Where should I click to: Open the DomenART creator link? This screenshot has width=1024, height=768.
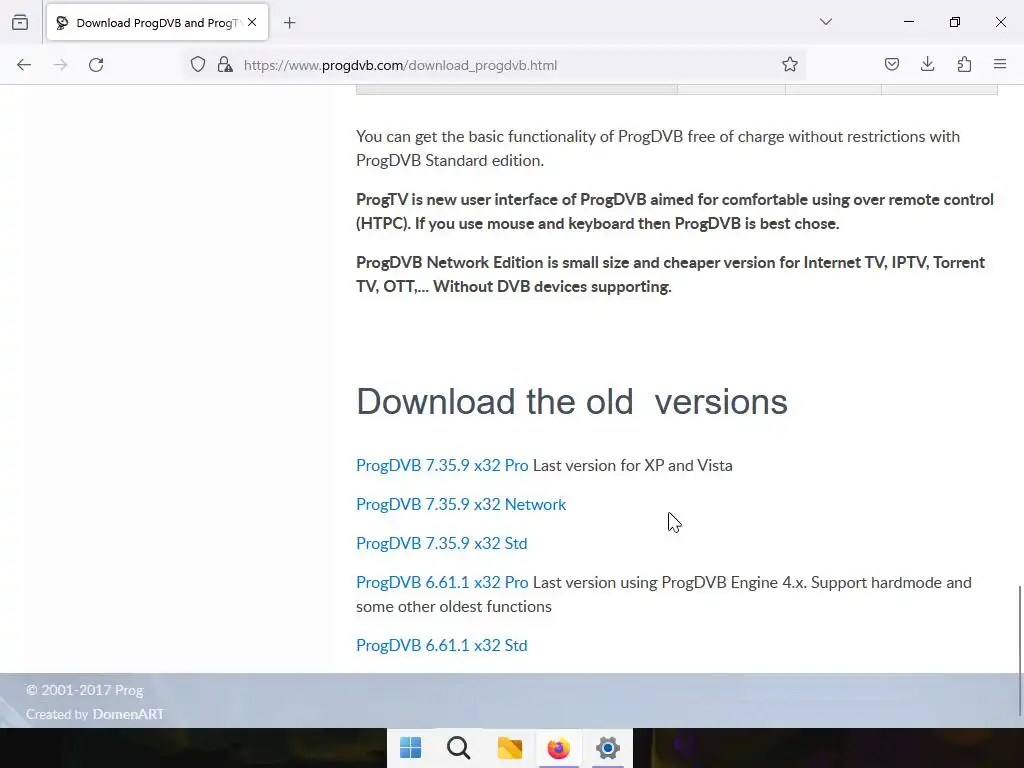point(128,714)
